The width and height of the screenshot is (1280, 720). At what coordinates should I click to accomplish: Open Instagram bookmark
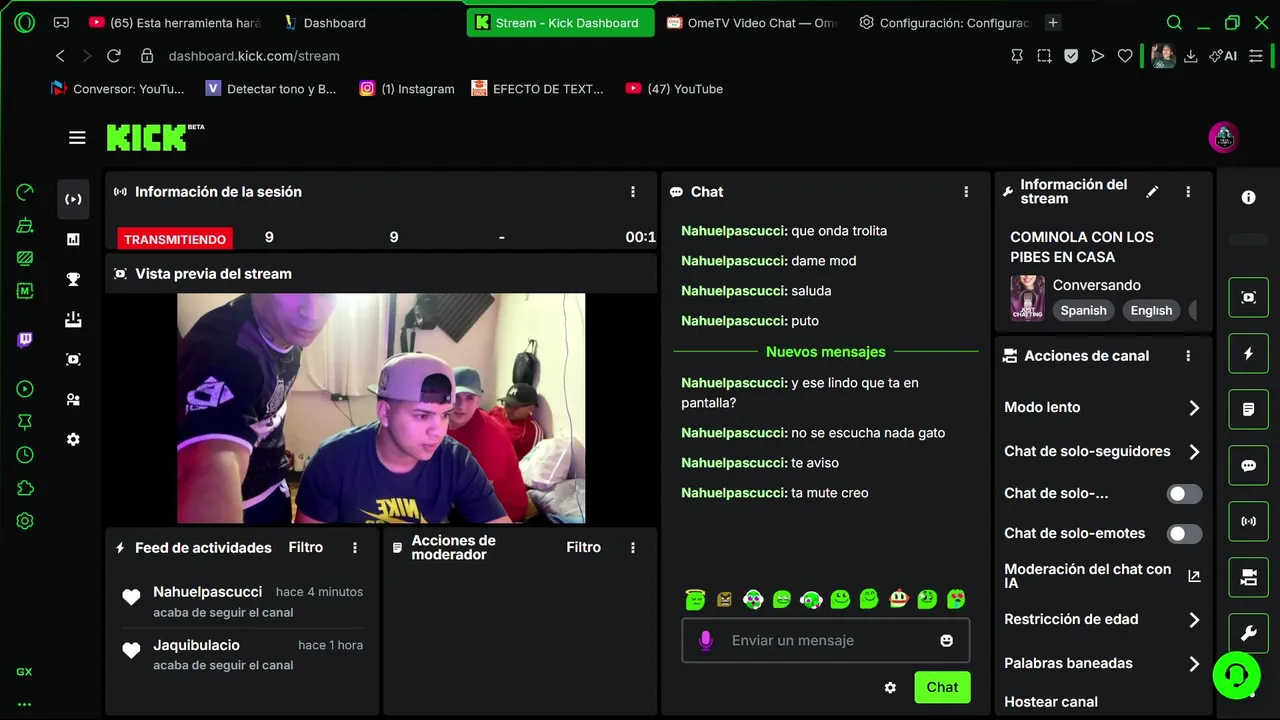407,89
